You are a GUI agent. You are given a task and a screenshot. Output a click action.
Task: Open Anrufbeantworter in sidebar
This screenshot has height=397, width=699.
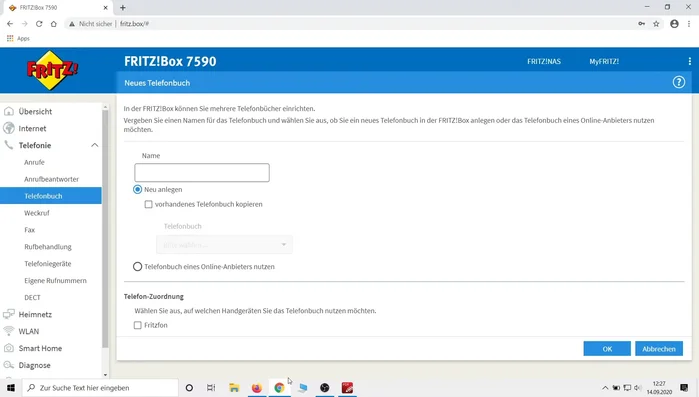click(51, 179)
